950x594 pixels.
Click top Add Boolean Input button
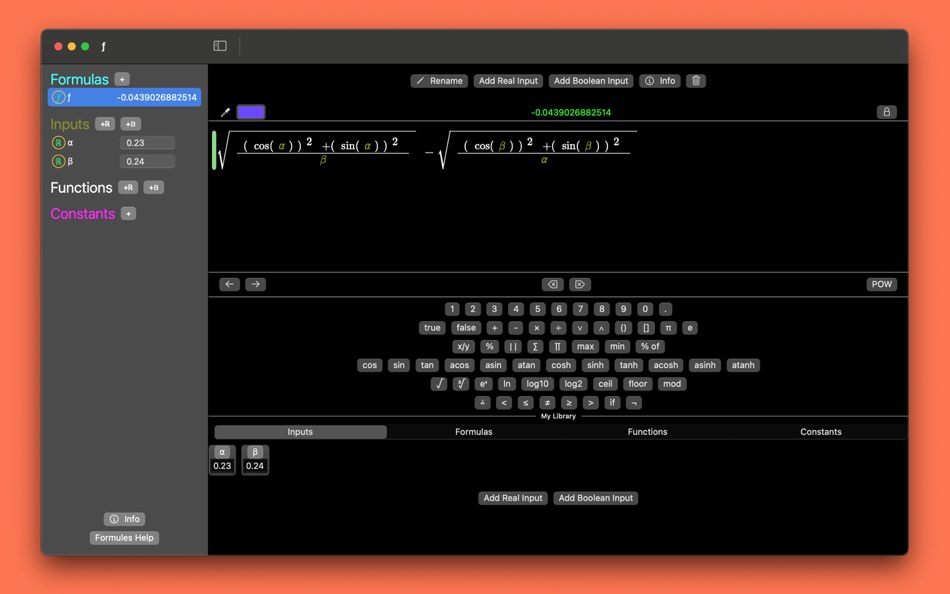[x=591, y=81]
